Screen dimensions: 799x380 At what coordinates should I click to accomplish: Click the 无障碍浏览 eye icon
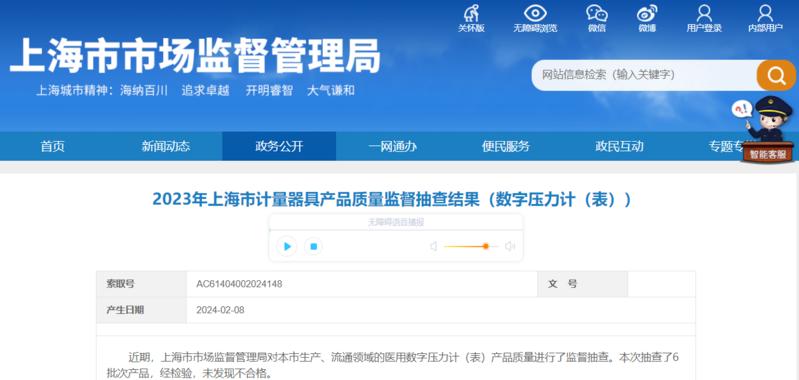pos(535,13)
